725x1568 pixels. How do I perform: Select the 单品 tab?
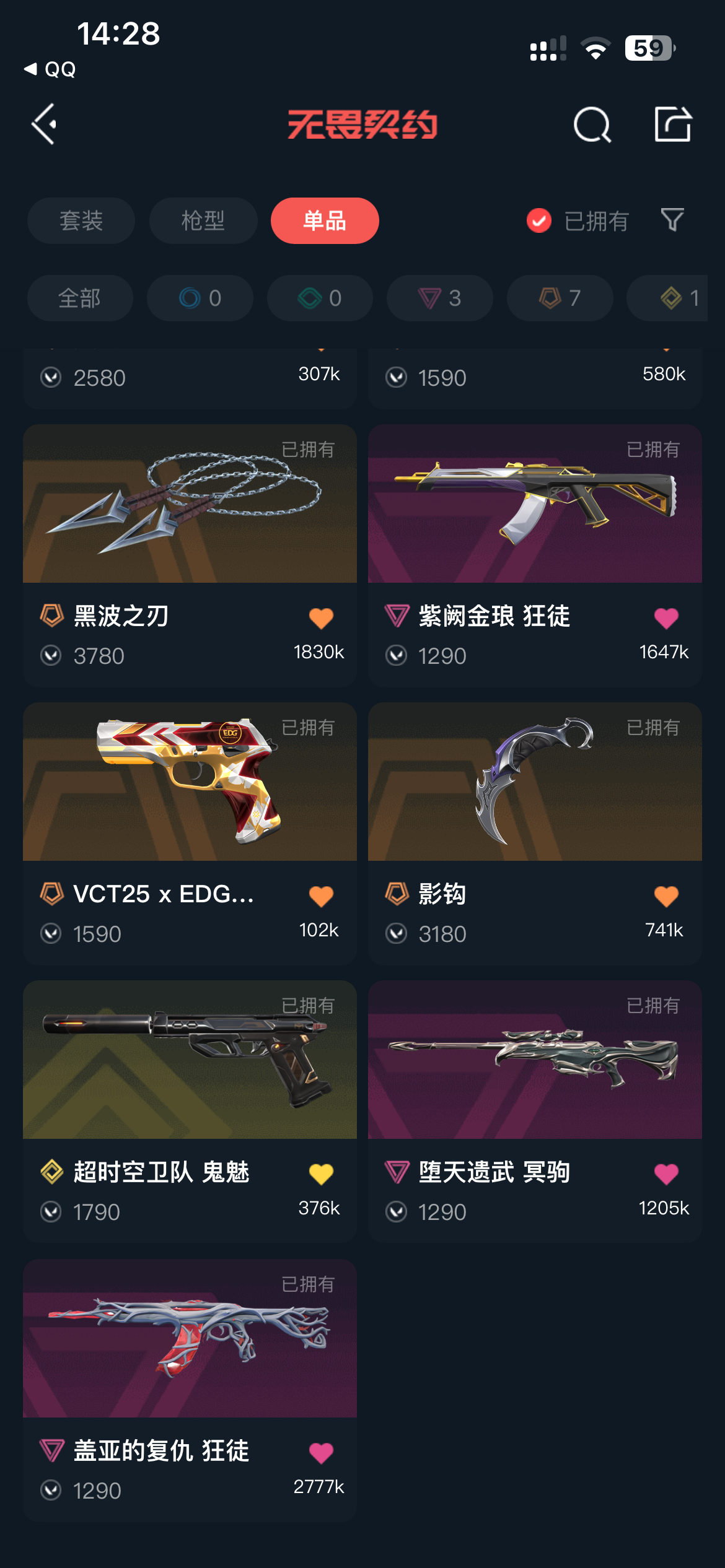pos(325,220)
